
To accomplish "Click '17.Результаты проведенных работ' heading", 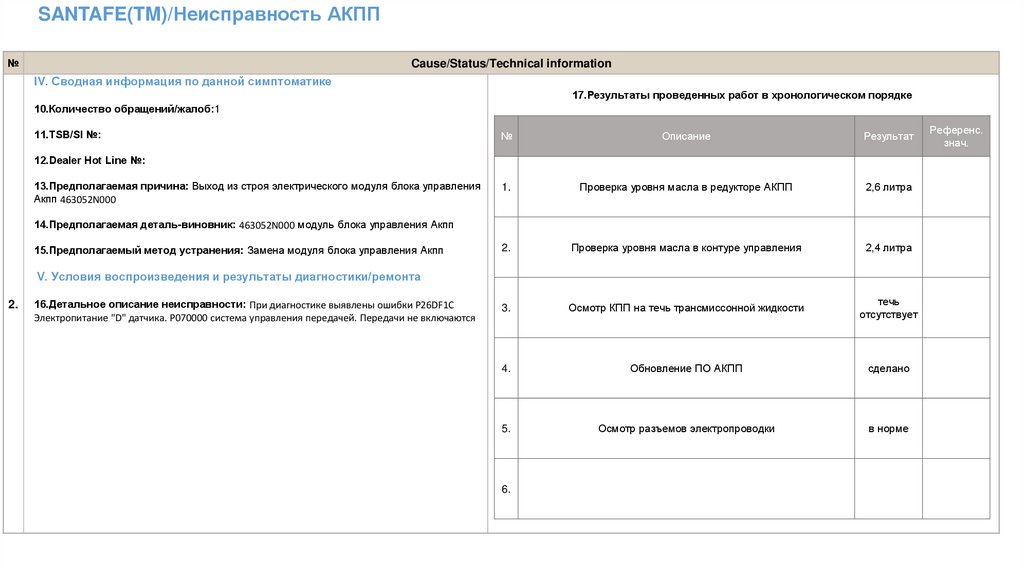I will tap(742, 95).
